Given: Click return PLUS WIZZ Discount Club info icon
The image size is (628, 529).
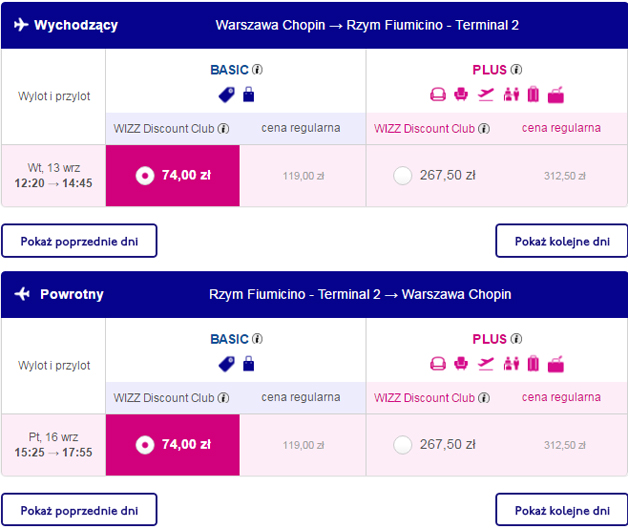Looking at the screenshot, I should pyautogui.click(x=484, y=398).
